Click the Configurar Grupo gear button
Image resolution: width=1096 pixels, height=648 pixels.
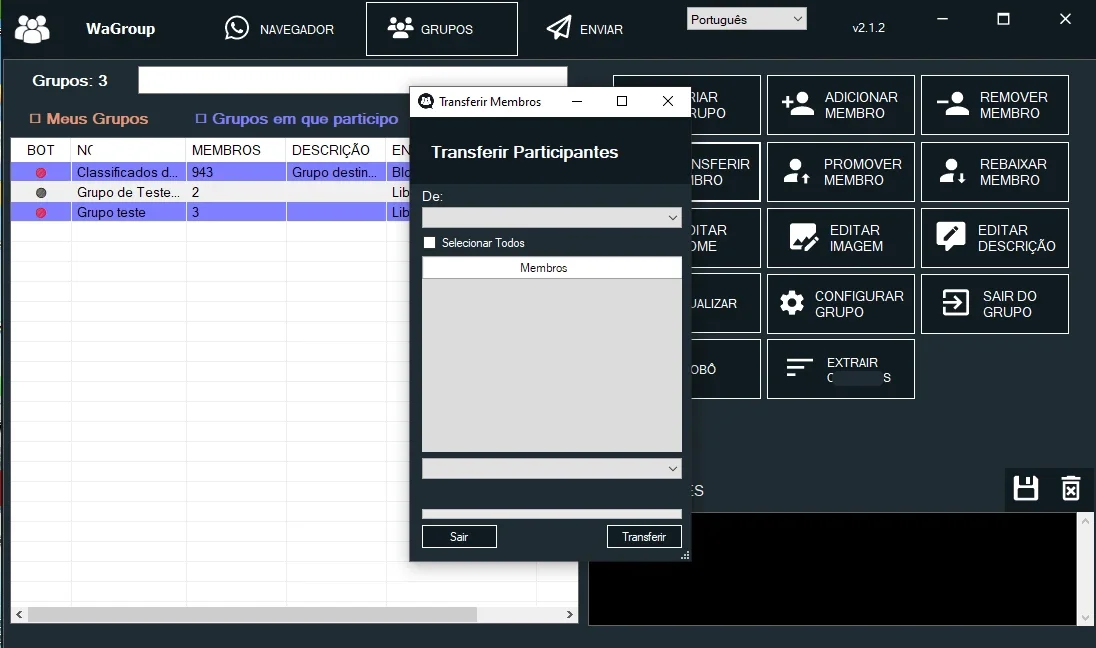840,303
